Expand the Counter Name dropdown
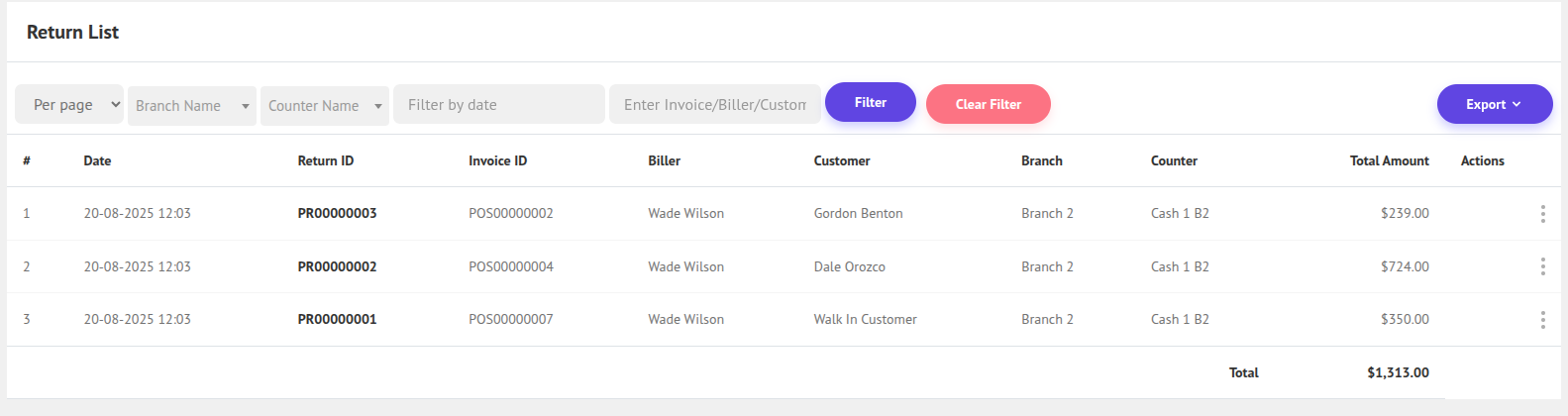This screenshot has width=1568, height=416. (x=325, y=106)
